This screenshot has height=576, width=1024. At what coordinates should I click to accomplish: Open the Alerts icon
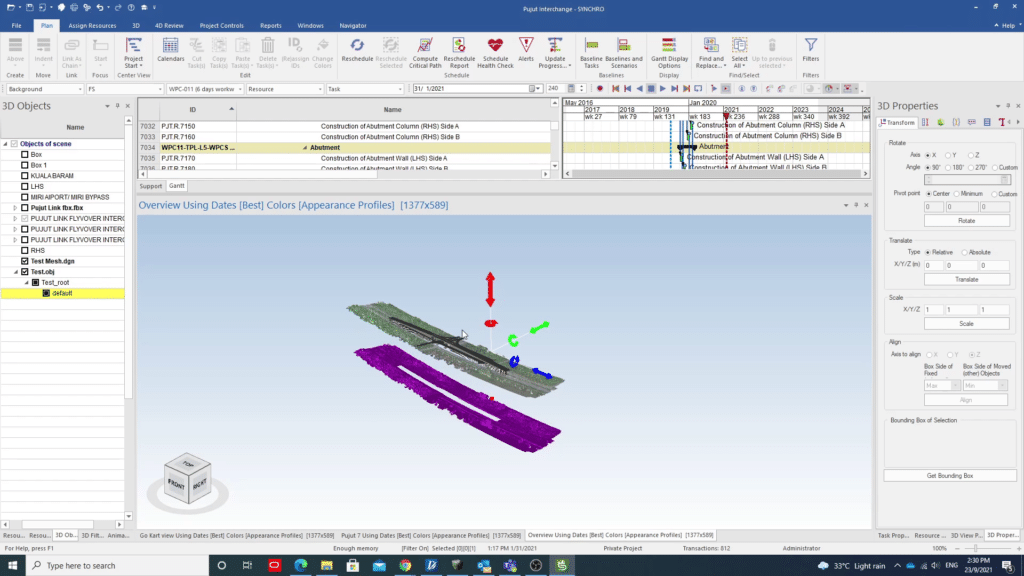click(x=526, y=50)
